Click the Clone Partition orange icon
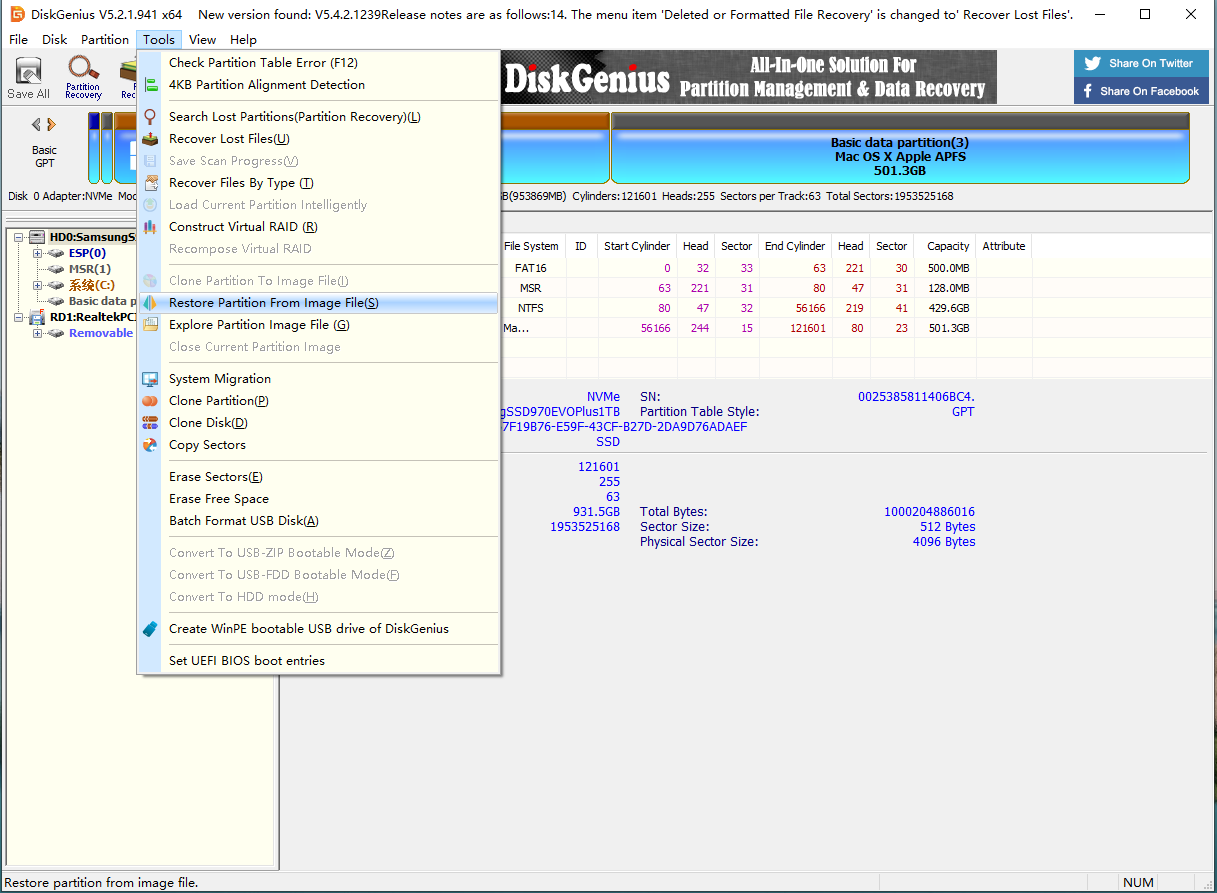The height and width of the screenshot is (893, 1217). [150, 401]
